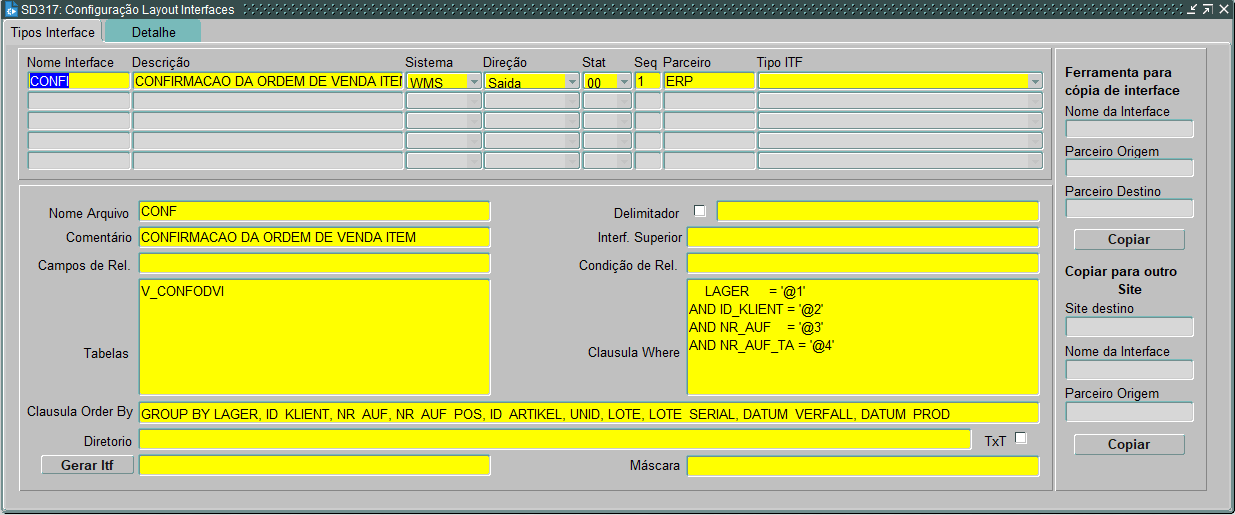Click Nome da Interface field in Ferramenta section
The image size is (1235, 515).
pos(1130,128)
